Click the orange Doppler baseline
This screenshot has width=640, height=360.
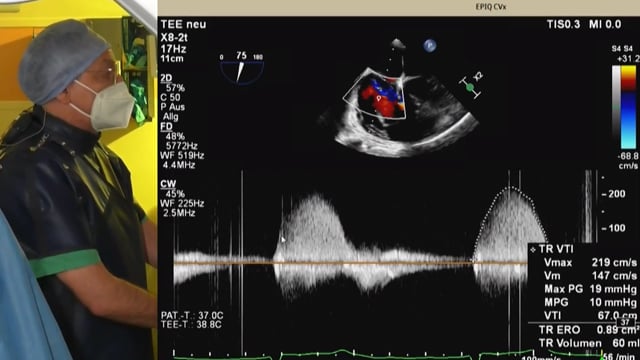point(351,263)
